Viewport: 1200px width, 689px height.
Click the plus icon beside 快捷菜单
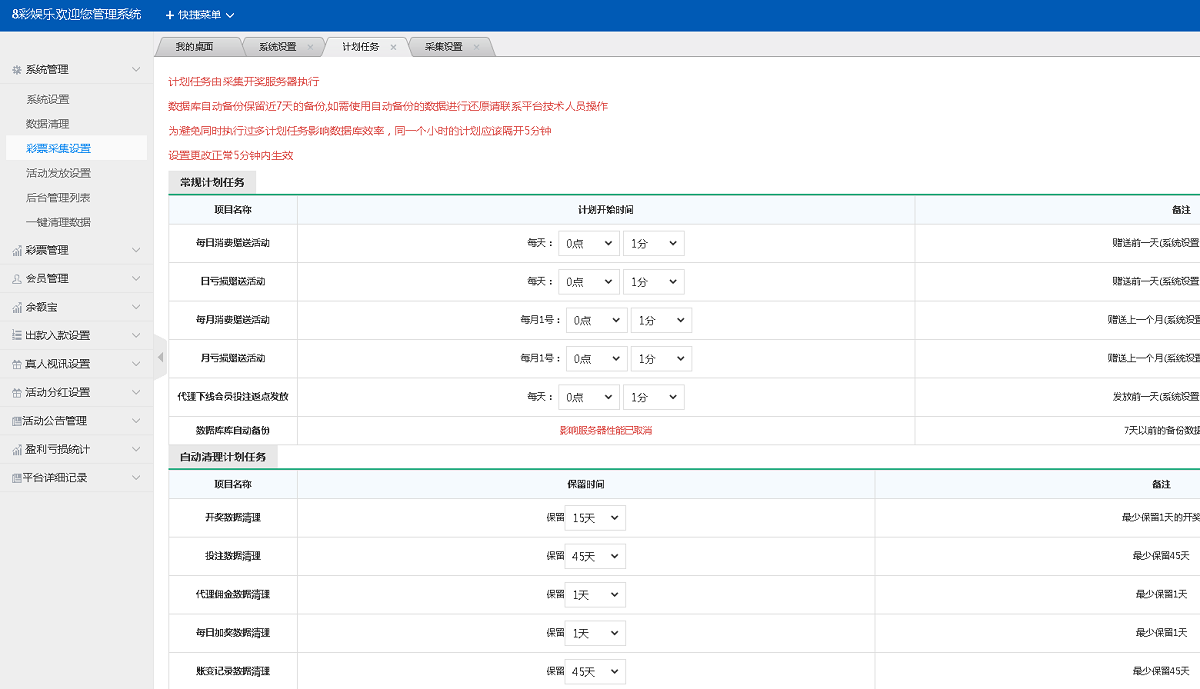tap(169, 15)
